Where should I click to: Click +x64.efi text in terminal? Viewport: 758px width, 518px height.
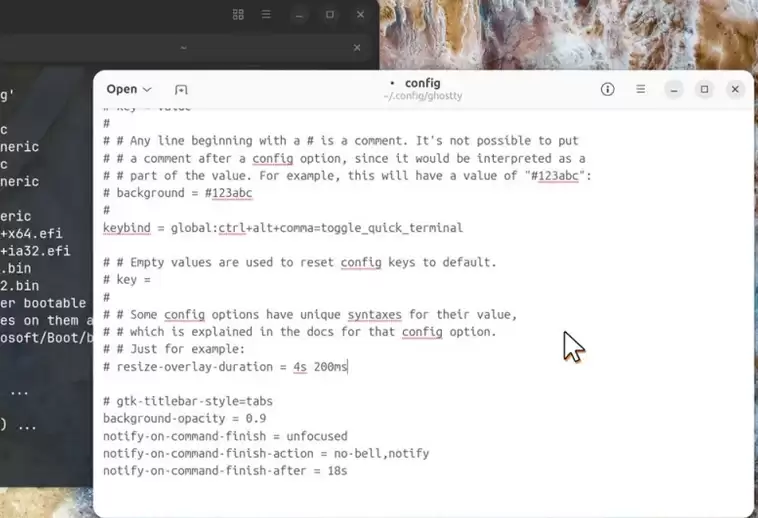coord(31,233)
